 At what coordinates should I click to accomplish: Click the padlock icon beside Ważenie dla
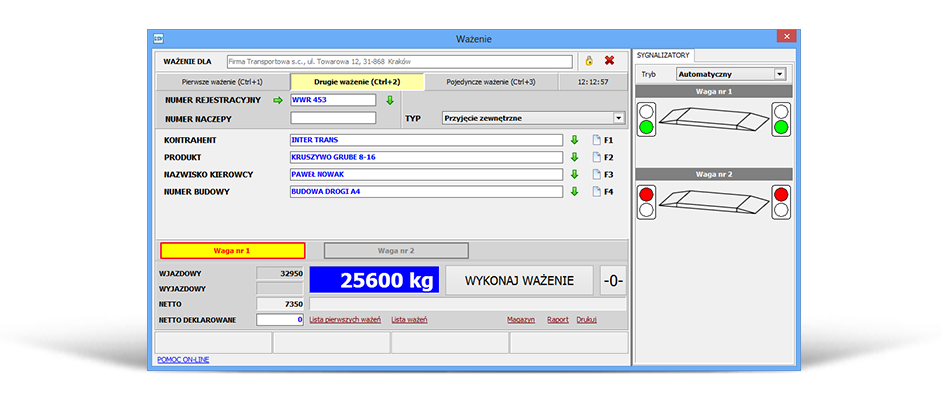(x=589, y=61)
